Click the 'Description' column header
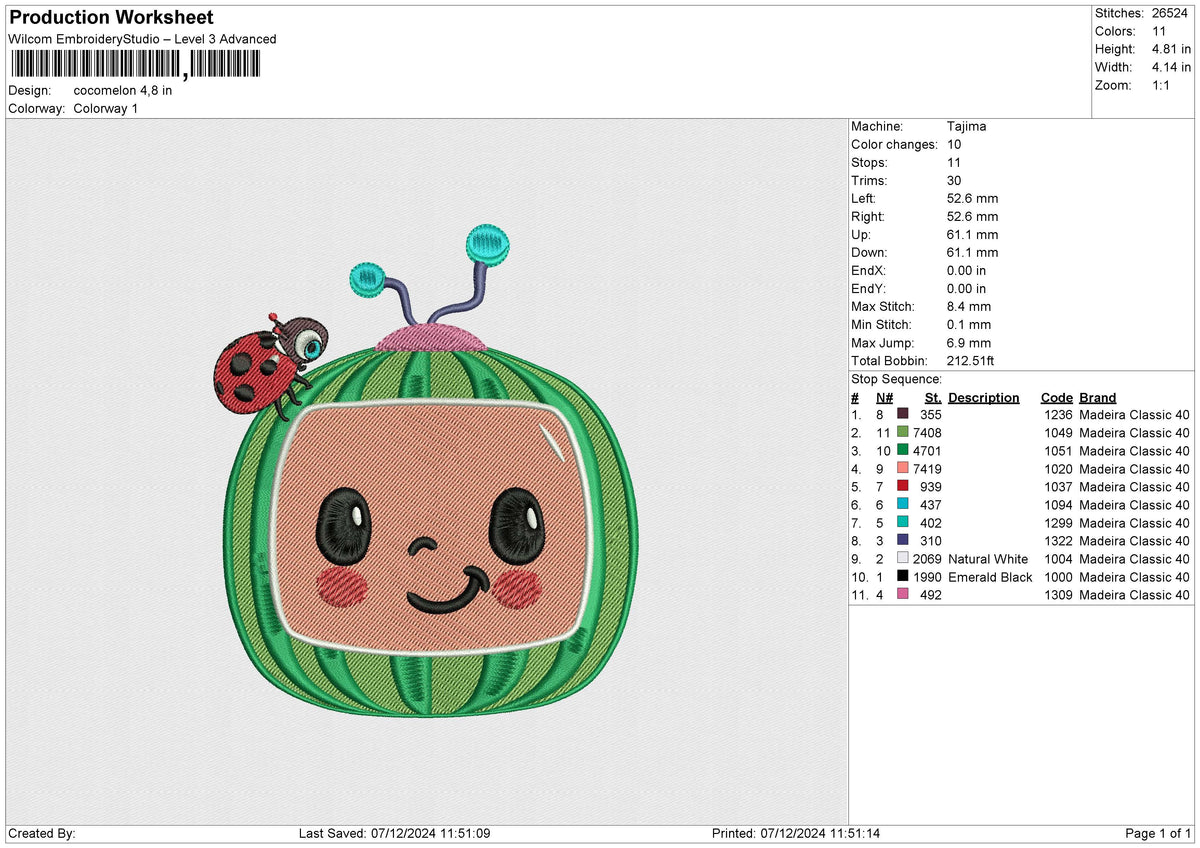The height and width of the screenshot is (848, 1200). [984, 397]
